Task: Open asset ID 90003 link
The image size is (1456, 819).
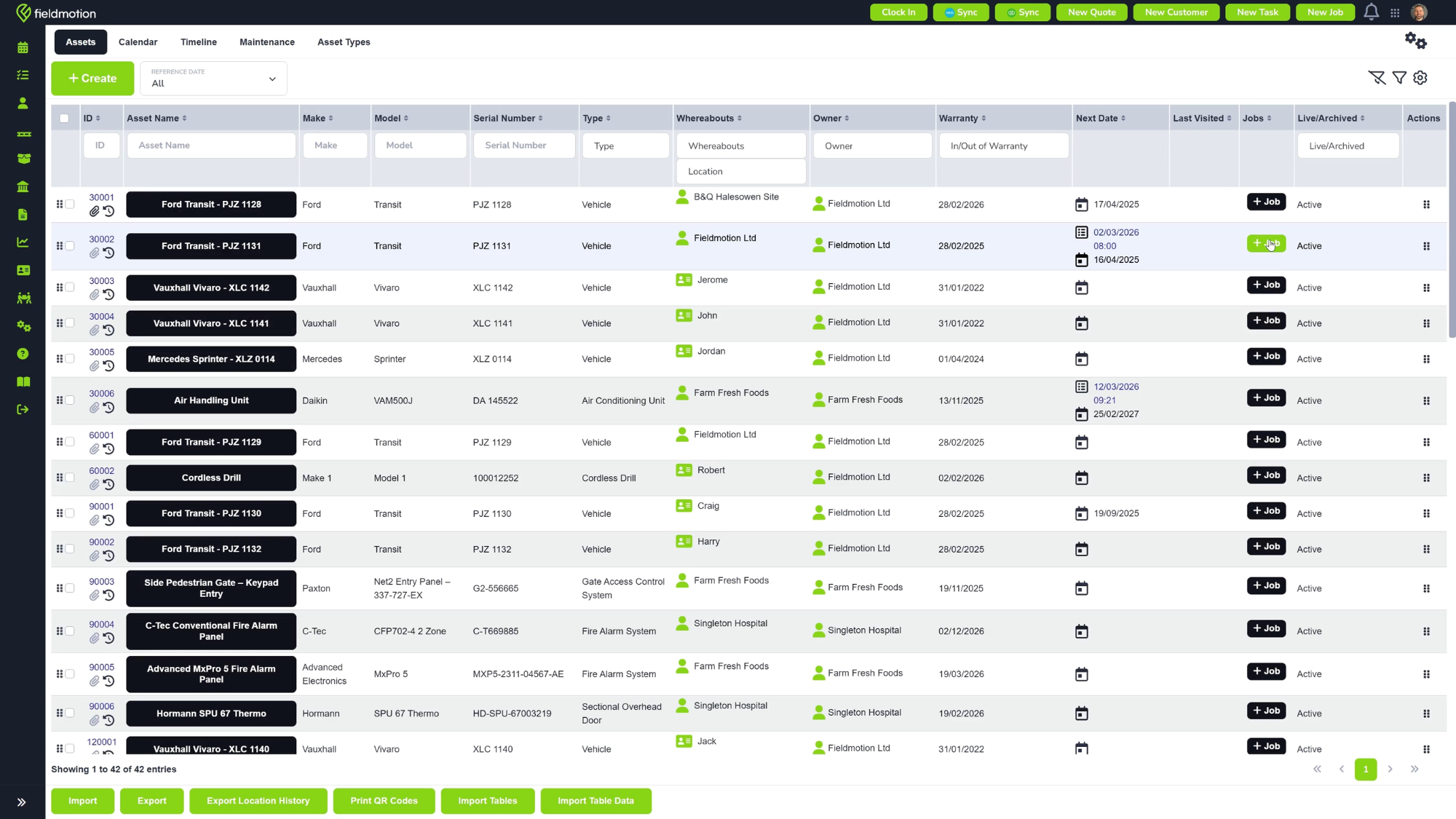Action: click(x=101, y=582)
